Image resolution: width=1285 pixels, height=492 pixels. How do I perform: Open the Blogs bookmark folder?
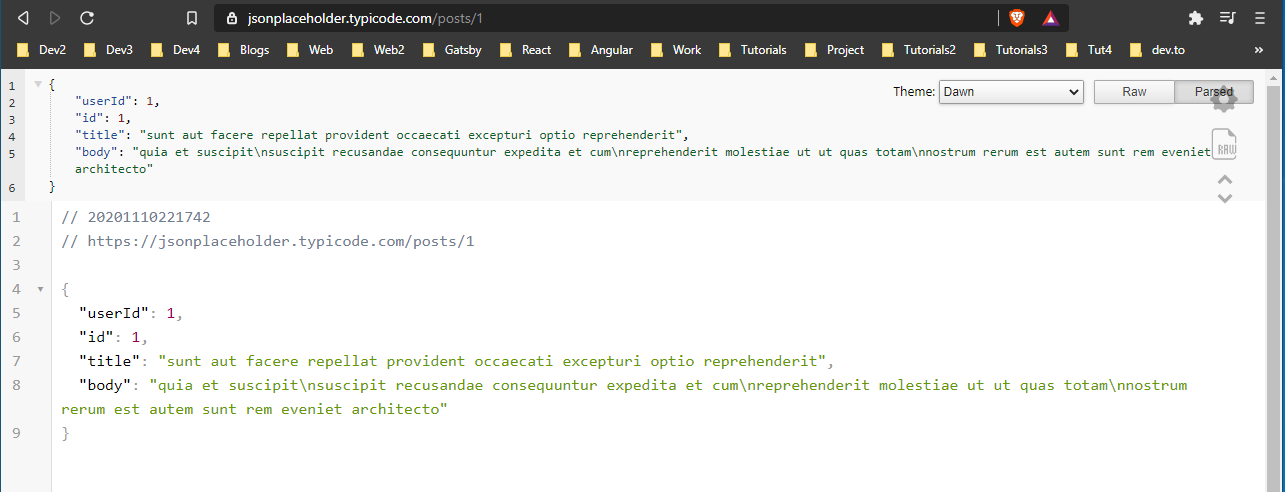(x=243, y=50)
